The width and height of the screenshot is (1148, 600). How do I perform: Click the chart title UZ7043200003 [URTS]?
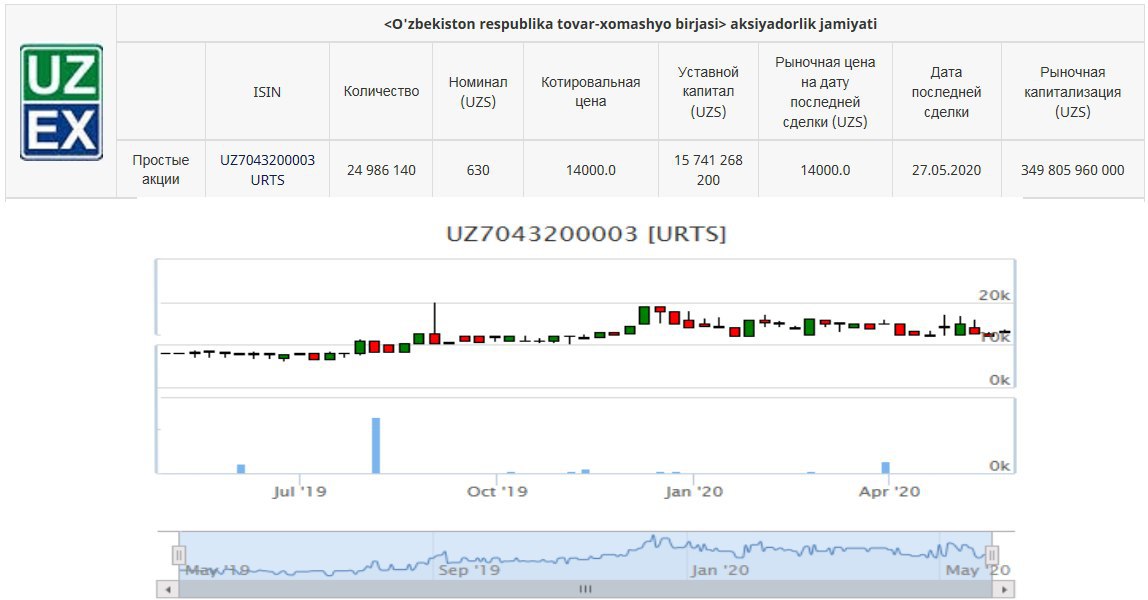point(586,234)
